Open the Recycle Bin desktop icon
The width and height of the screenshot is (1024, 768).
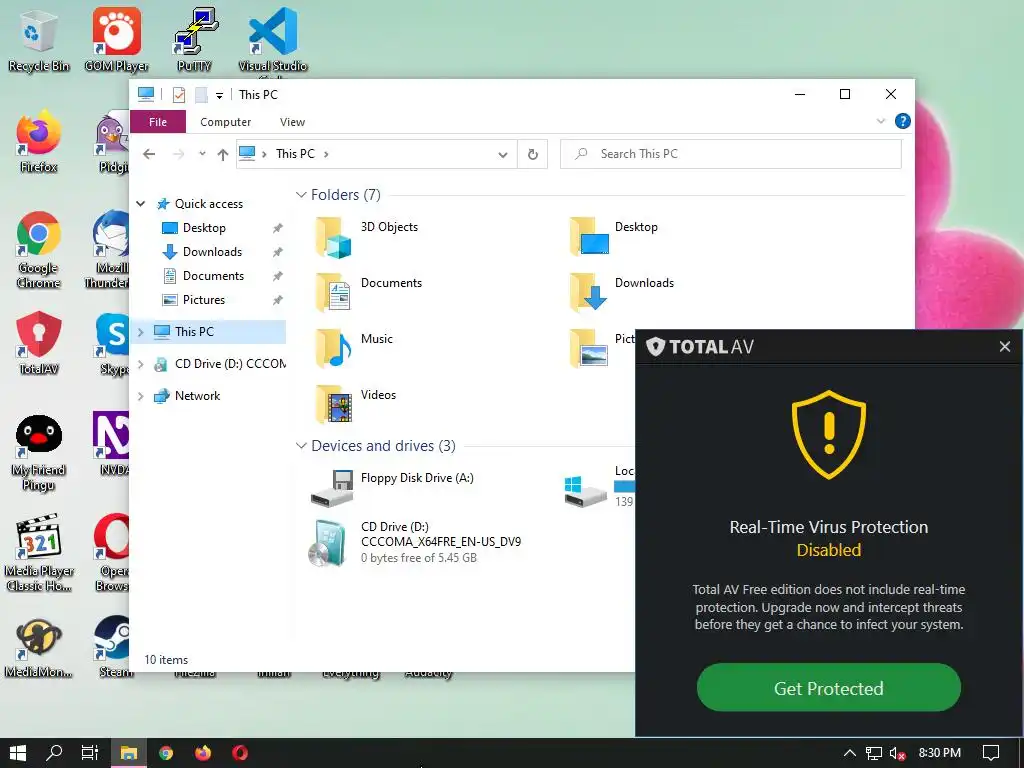point(39,39)
